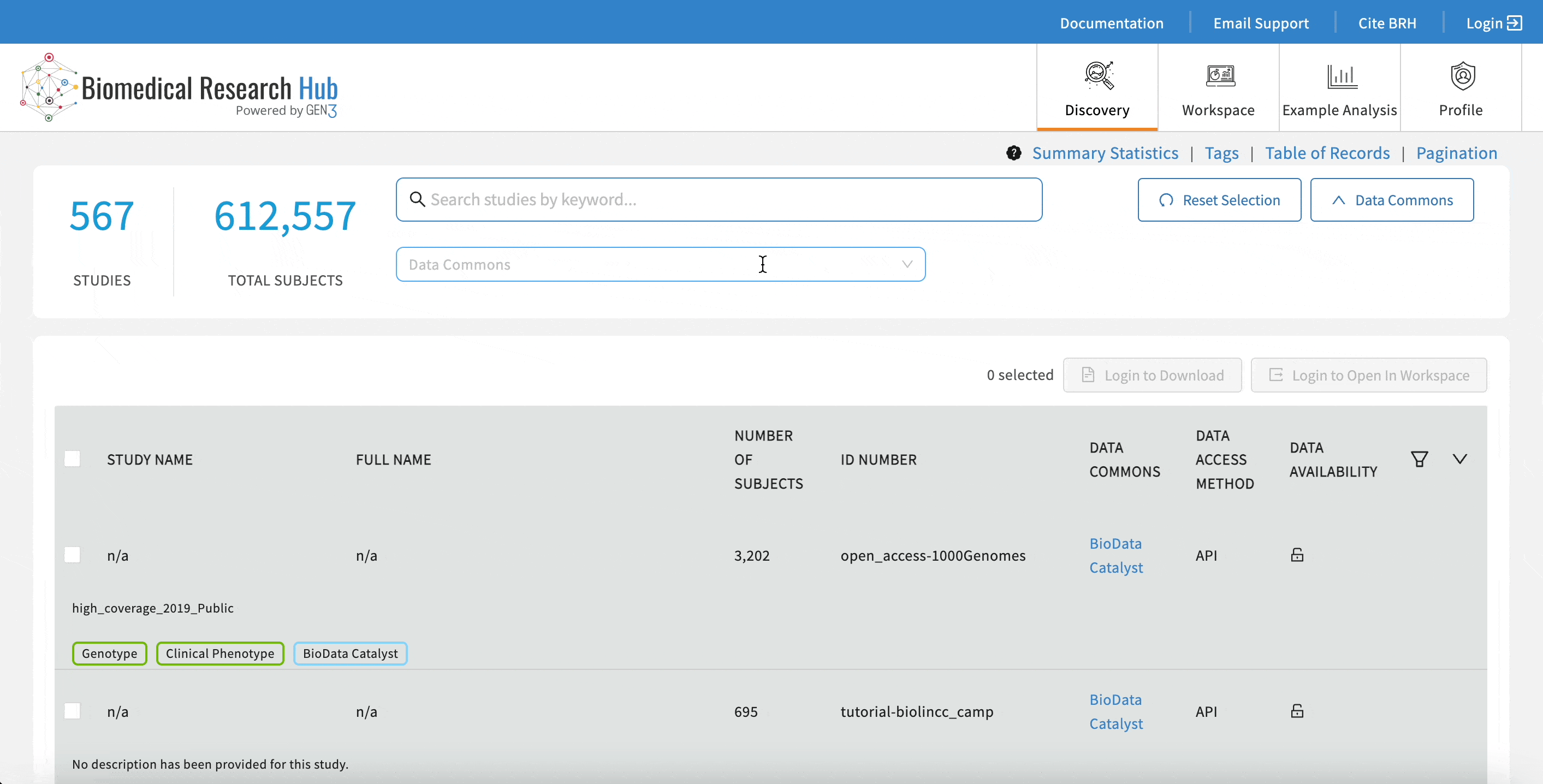Image resolution: width=1543 pixels, height=784 pixels.
Task: Expand the column sort chevron
Action: 1459,458
